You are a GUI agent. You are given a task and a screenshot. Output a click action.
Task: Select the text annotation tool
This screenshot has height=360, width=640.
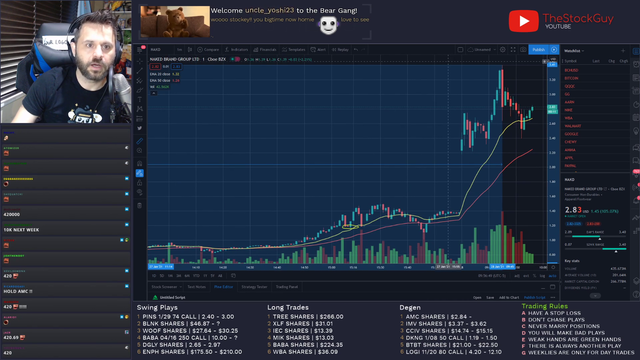[x=140, y=100]
